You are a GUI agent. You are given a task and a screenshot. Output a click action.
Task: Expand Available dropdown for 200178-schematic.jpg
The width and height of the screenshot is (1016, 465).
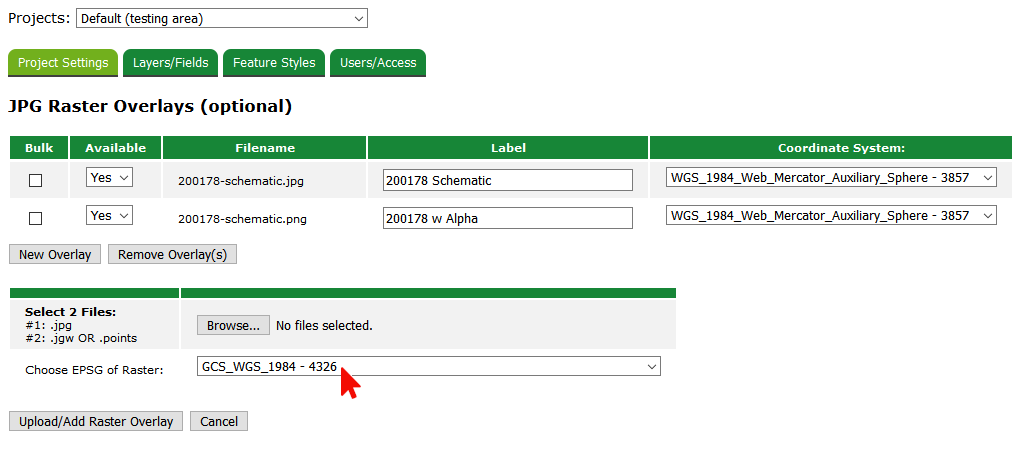(x=109, y=178)
